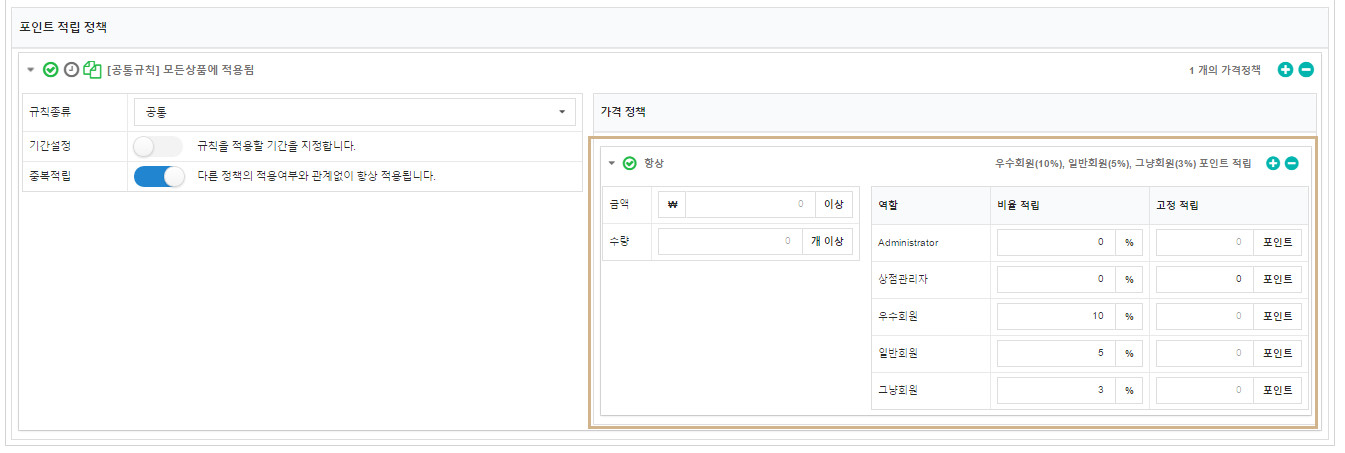Click the 가격 정책 panel header

click(955, 113)
